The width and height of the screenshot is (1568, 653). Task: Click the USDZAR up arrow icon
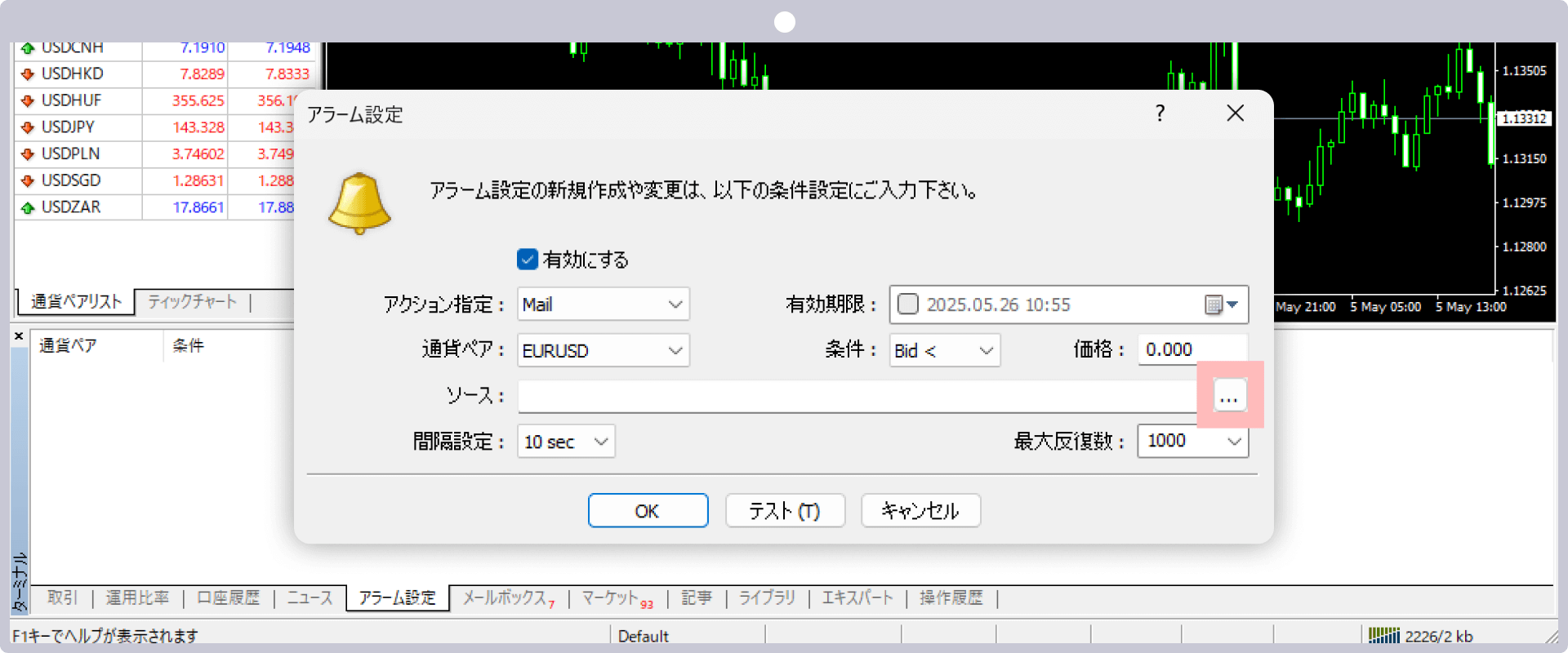(28, 208)
